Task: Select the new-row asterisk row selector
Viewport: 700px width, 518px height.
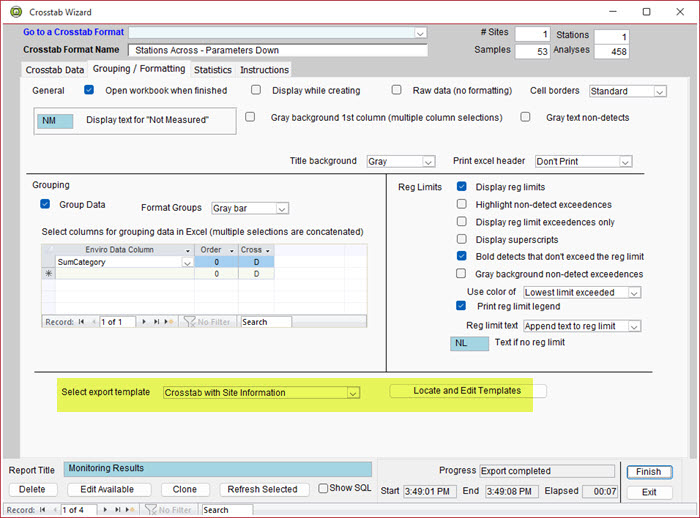Action: tap(49, 273)
